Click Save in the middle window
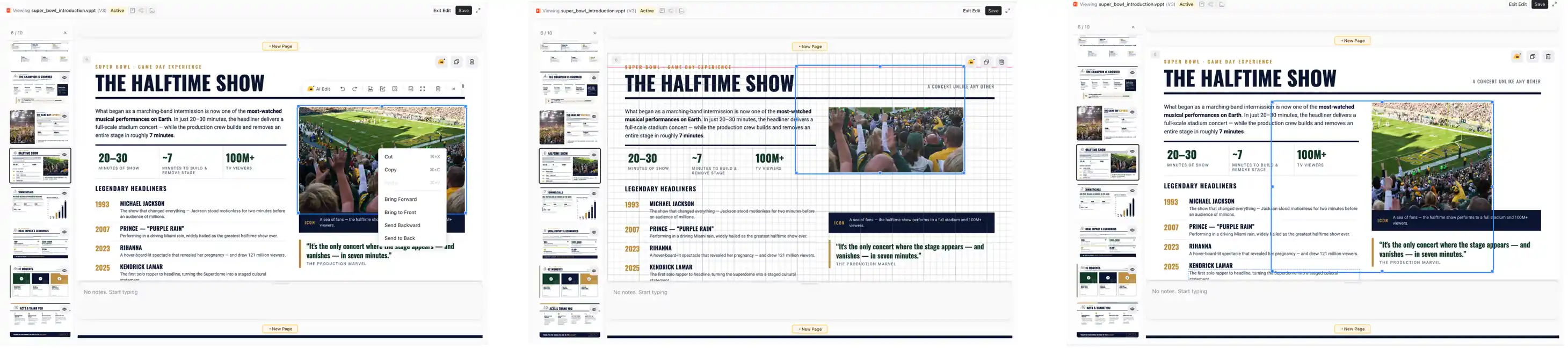 point(993,10)
